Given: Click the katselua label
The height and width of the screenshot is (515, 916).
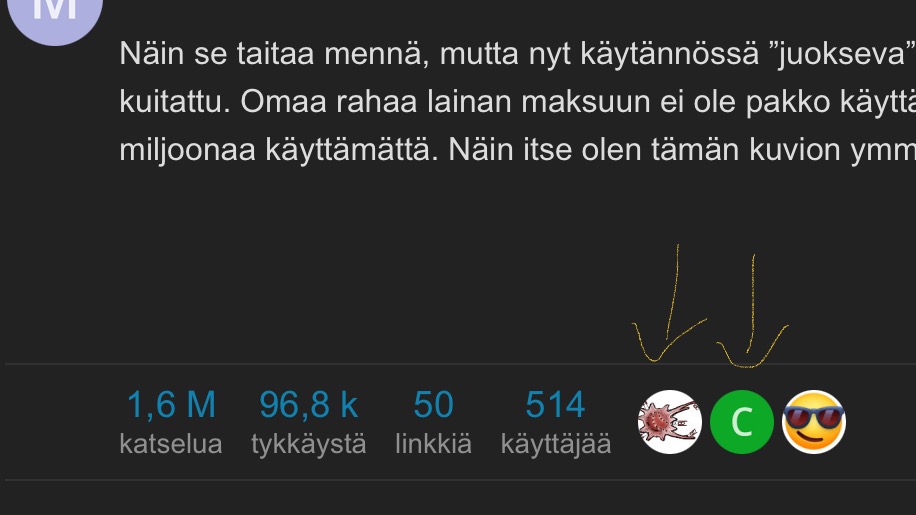Looking at the screenshot, I should (x=171, y=444).
